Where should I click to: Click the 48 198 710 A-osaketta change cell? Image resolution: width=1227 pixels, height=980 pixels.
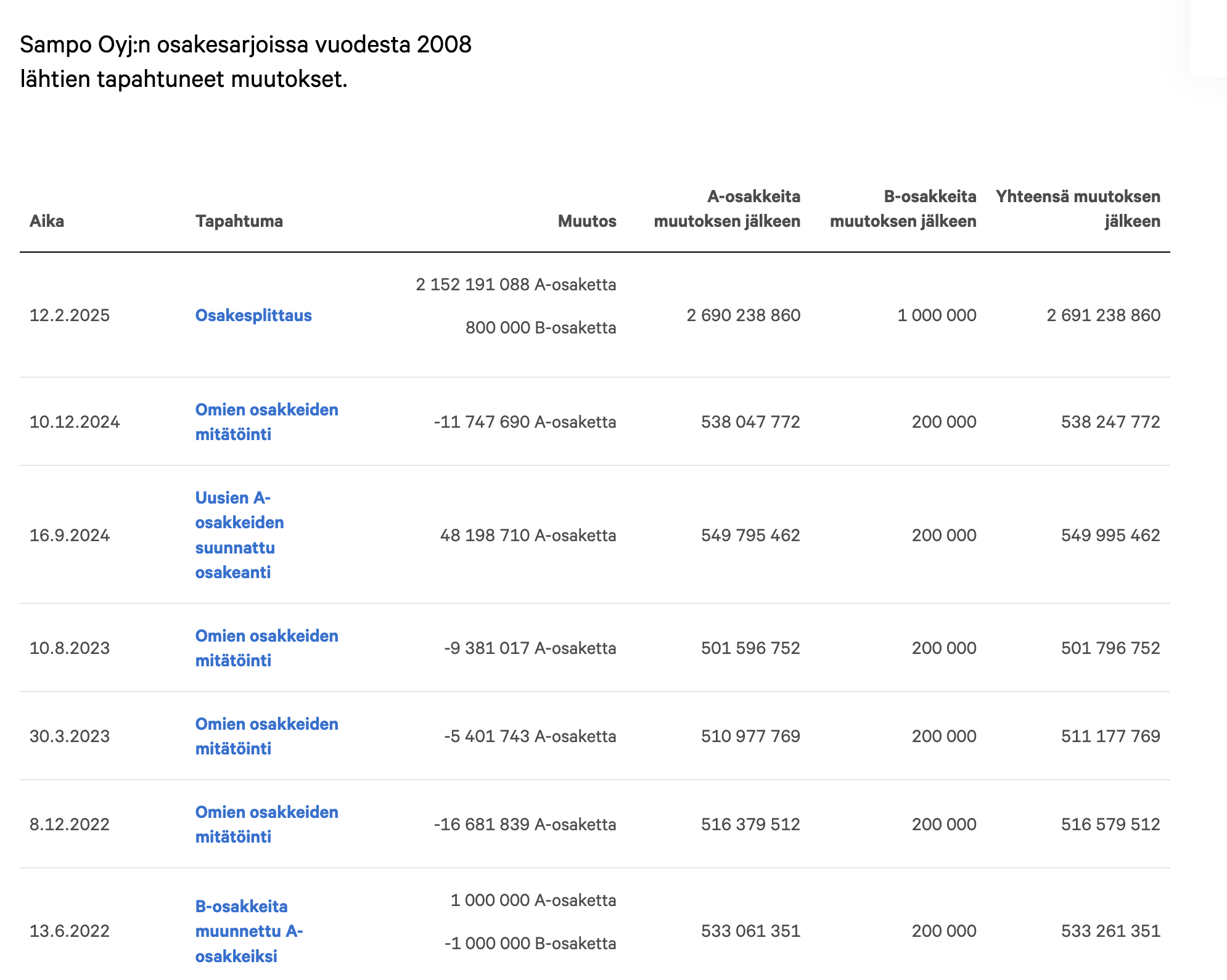(x=528, y=535)
